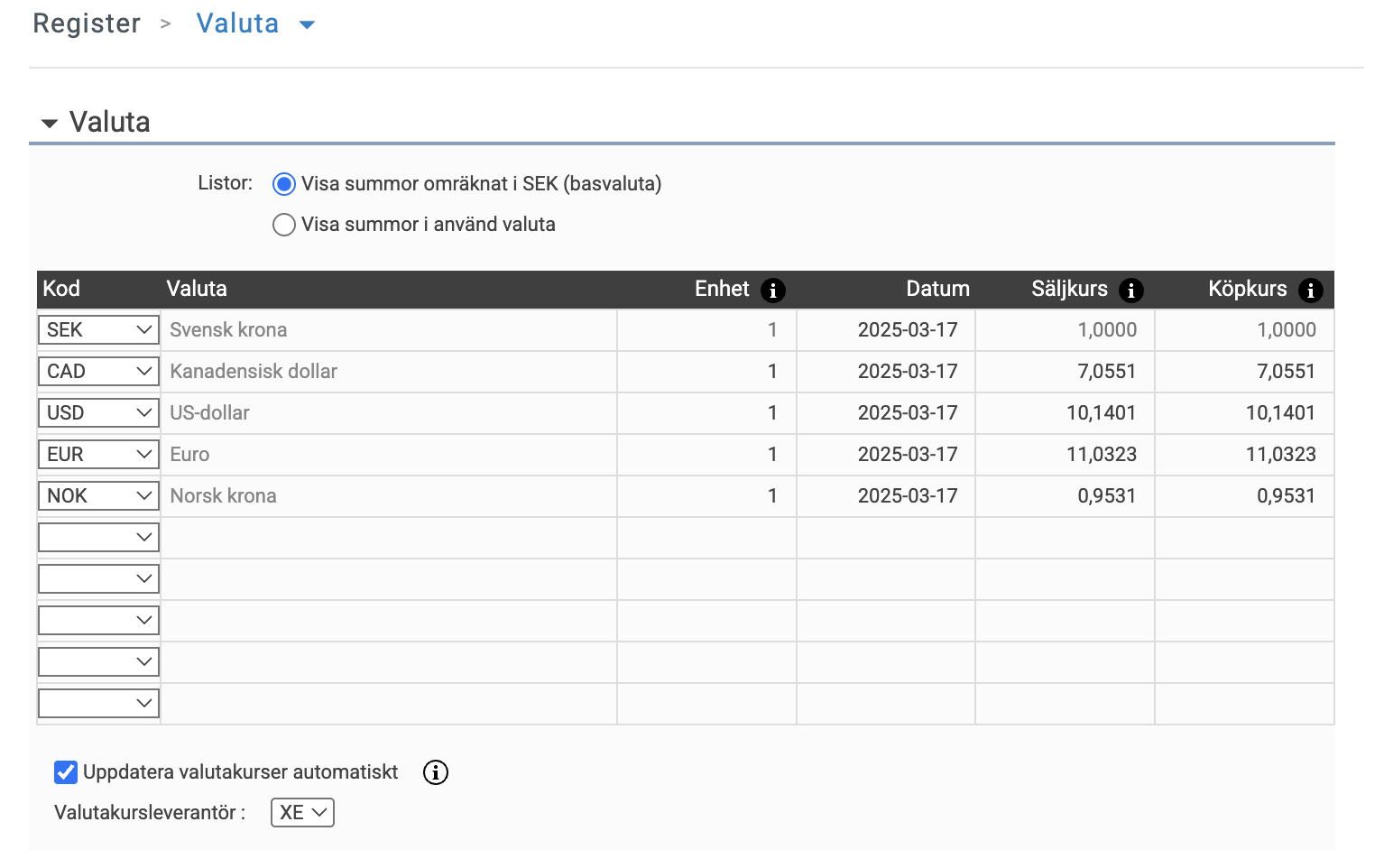This screenshot has width=1384, height=868.
Task: Select radio Visa summor omräknat i SEK
Action: click(284, 184)
